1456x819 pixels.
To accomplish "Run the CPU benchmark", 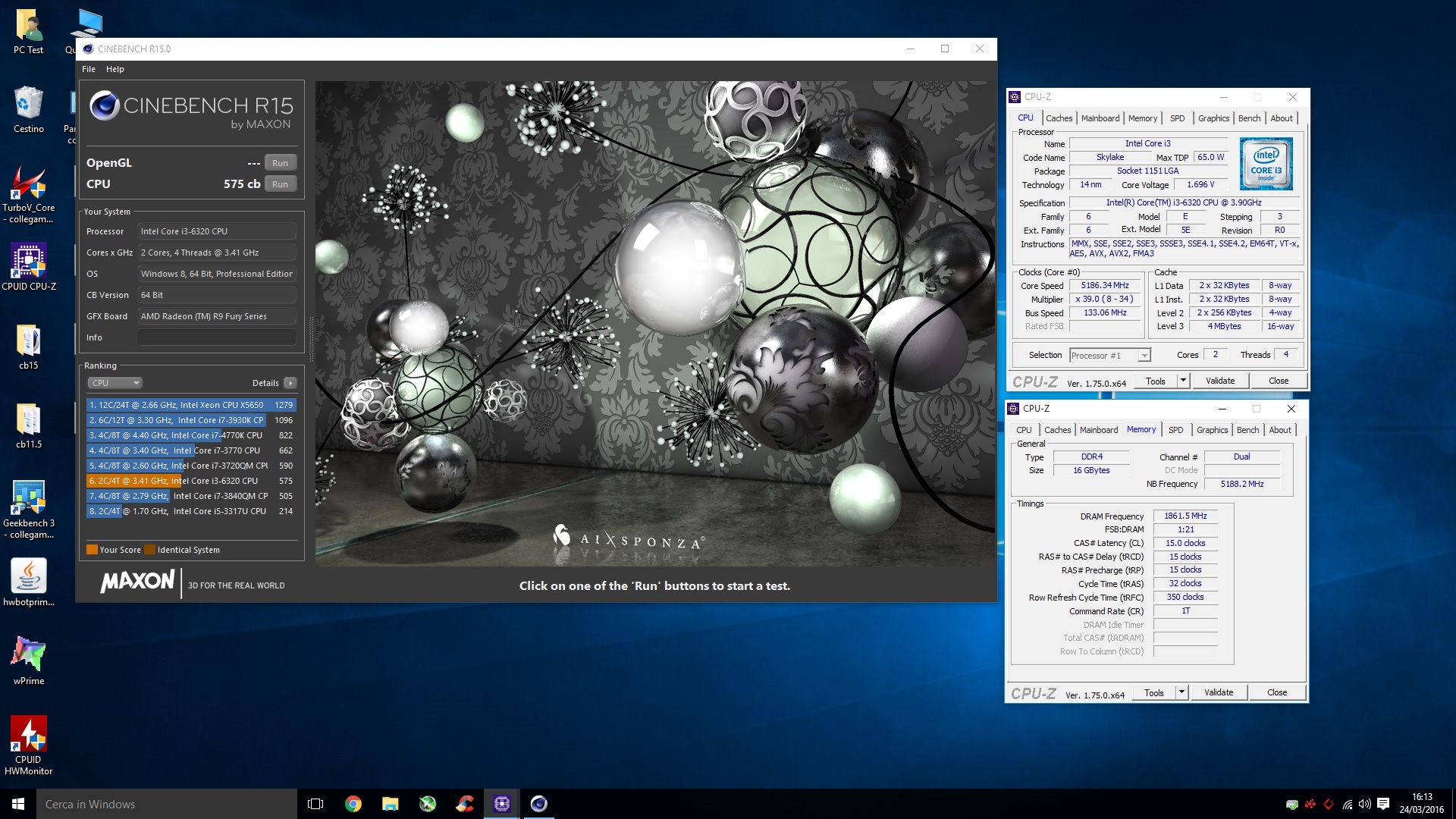I will pos(281,184).
